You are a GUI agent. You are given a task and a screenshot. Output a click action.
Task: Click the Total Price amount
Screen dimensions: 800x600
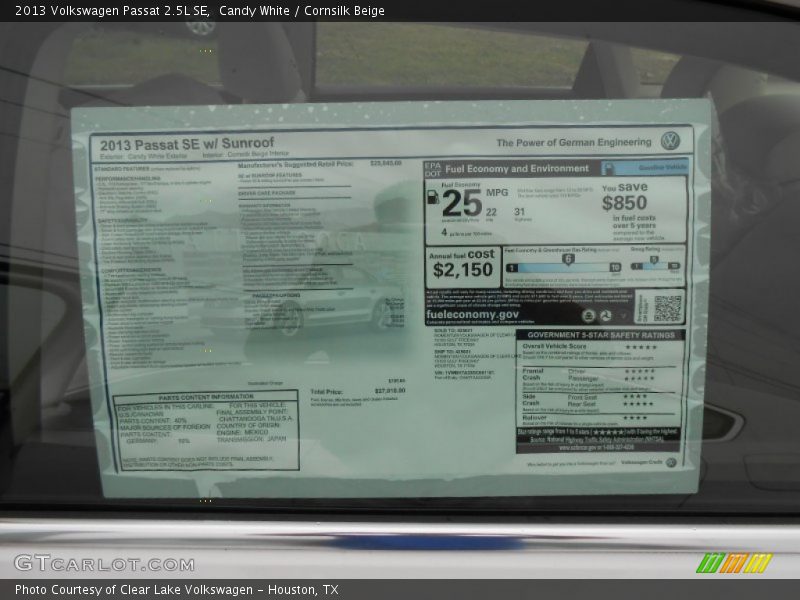(x=389, y=392)
